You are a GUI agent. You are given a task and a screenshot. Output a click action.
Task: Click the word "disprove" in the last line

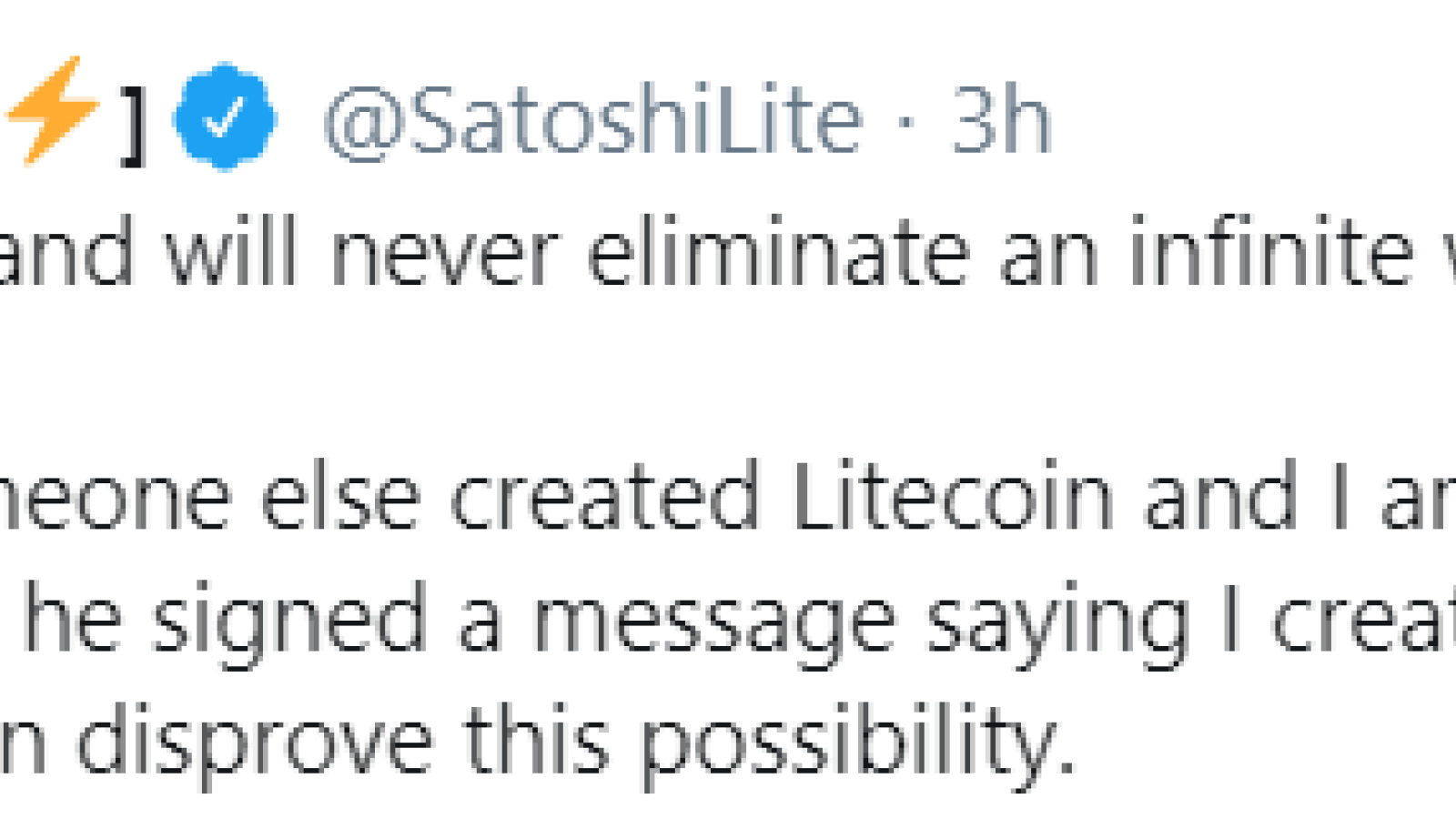254,744
